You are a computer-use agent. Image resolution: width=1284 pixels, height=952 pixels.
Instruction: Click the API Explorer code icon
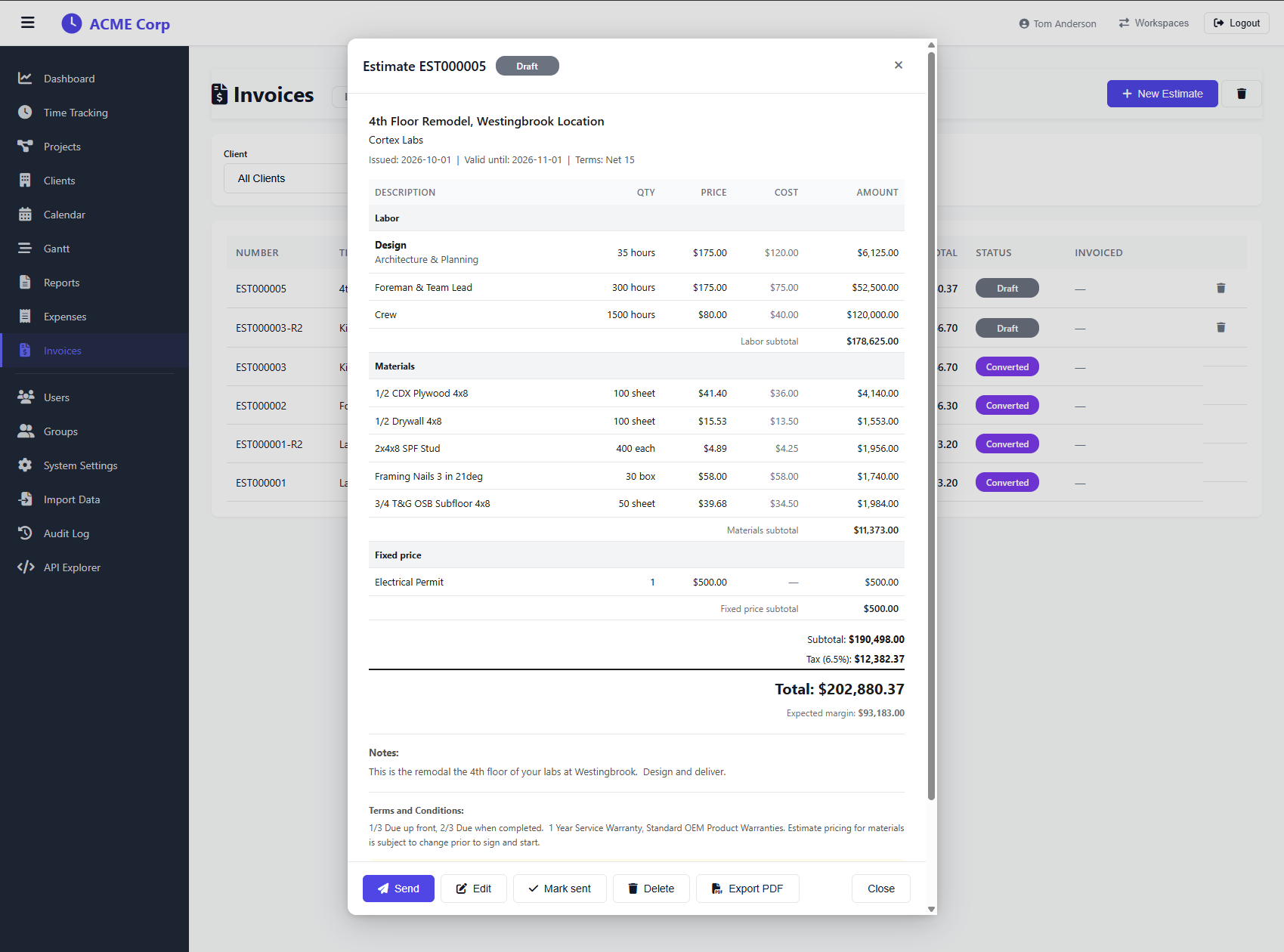[x=26, y=567]
